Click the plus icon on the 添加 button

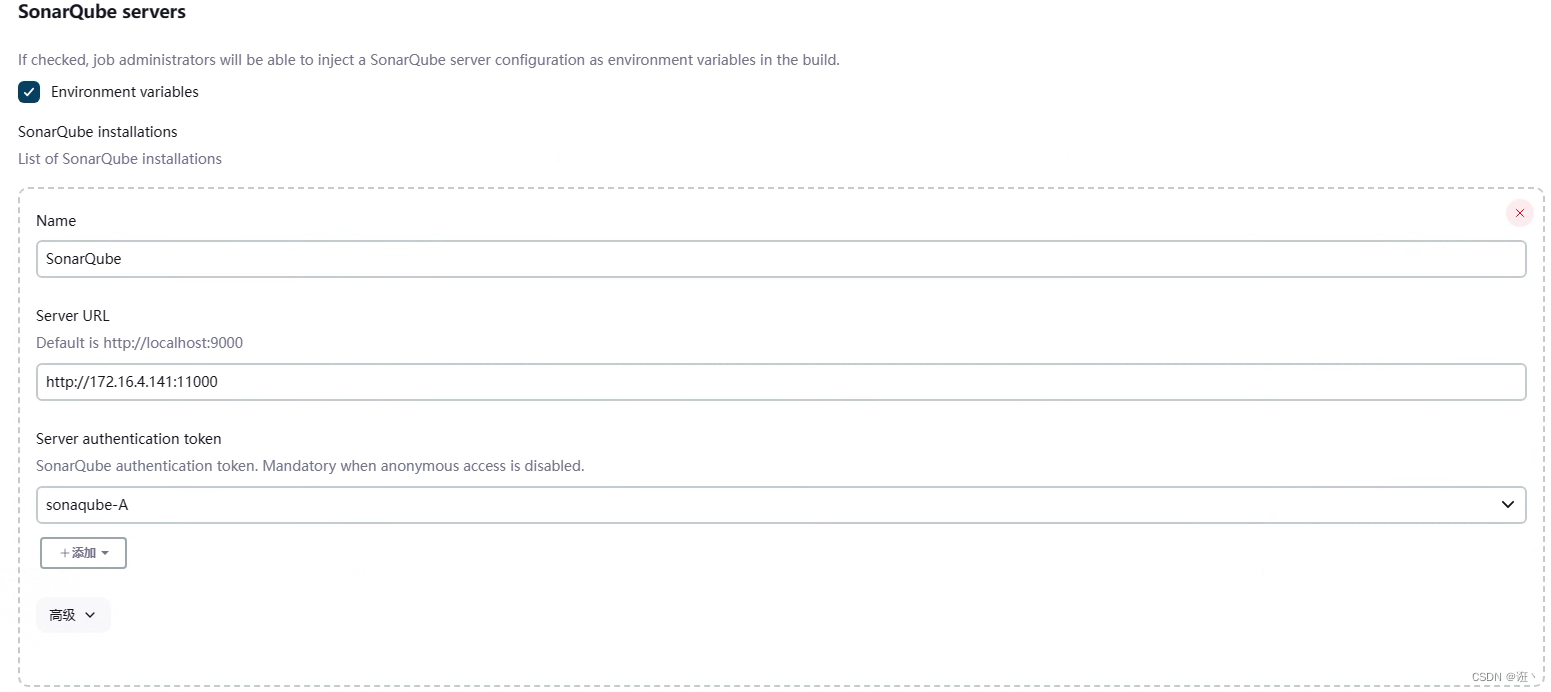(x=67, y=552)
